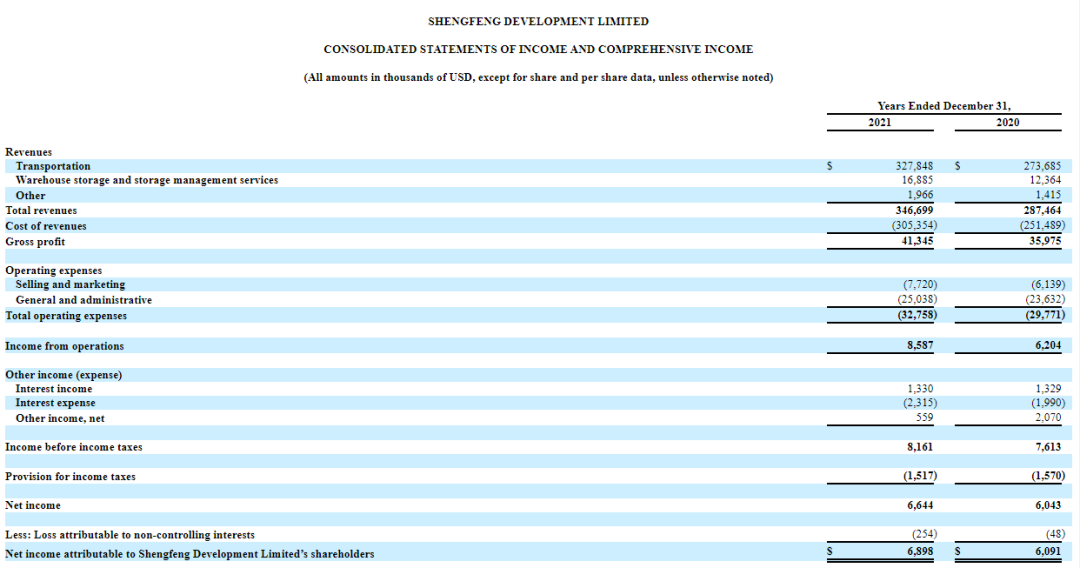Select Interest income 2020 value 1,329
This screenshot has width=1080, height=568.
(1048, 389)
